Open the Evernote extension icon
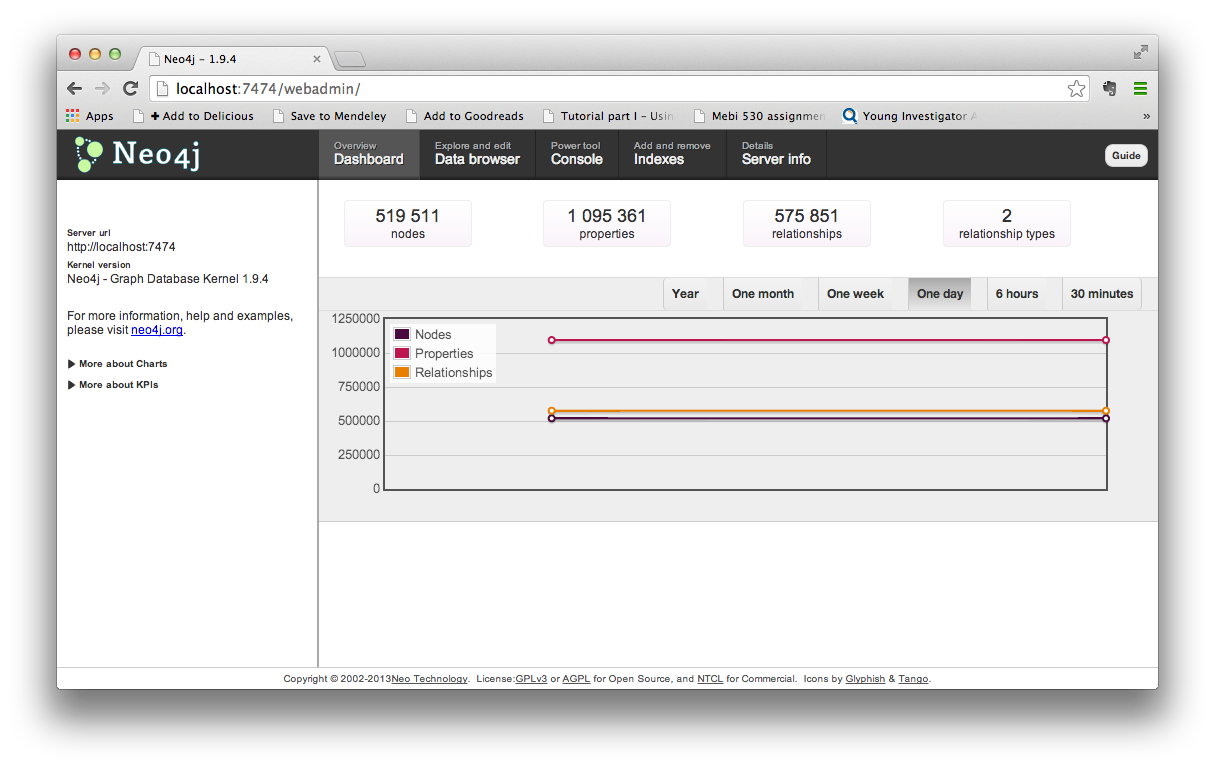The image size is (1215, 768). [1109, 89]
